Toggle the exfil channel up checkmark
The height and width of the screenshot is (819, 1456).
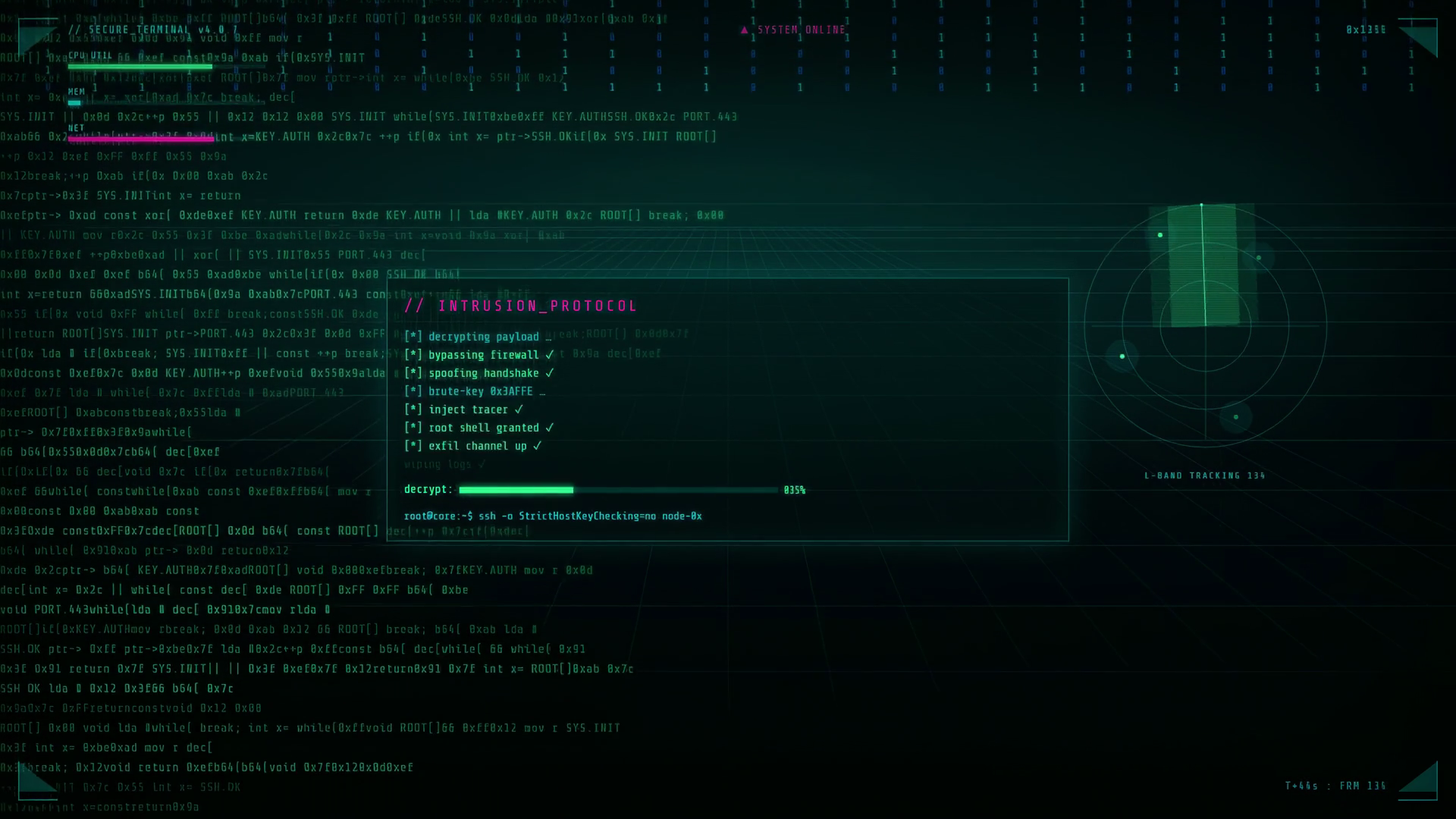pyautogui.click(x=537, y=446)
